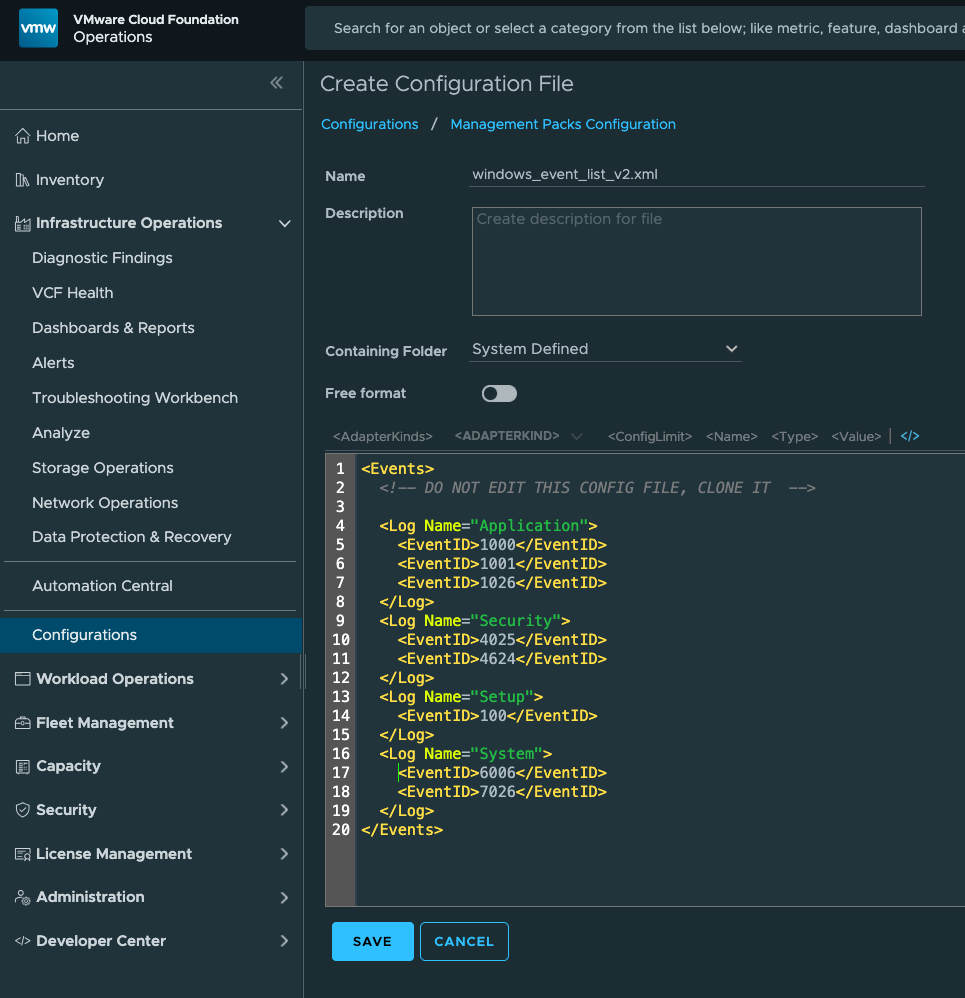Click the VMware logo icon
This screenshot has width=965, height=998.
coord(38,28)
